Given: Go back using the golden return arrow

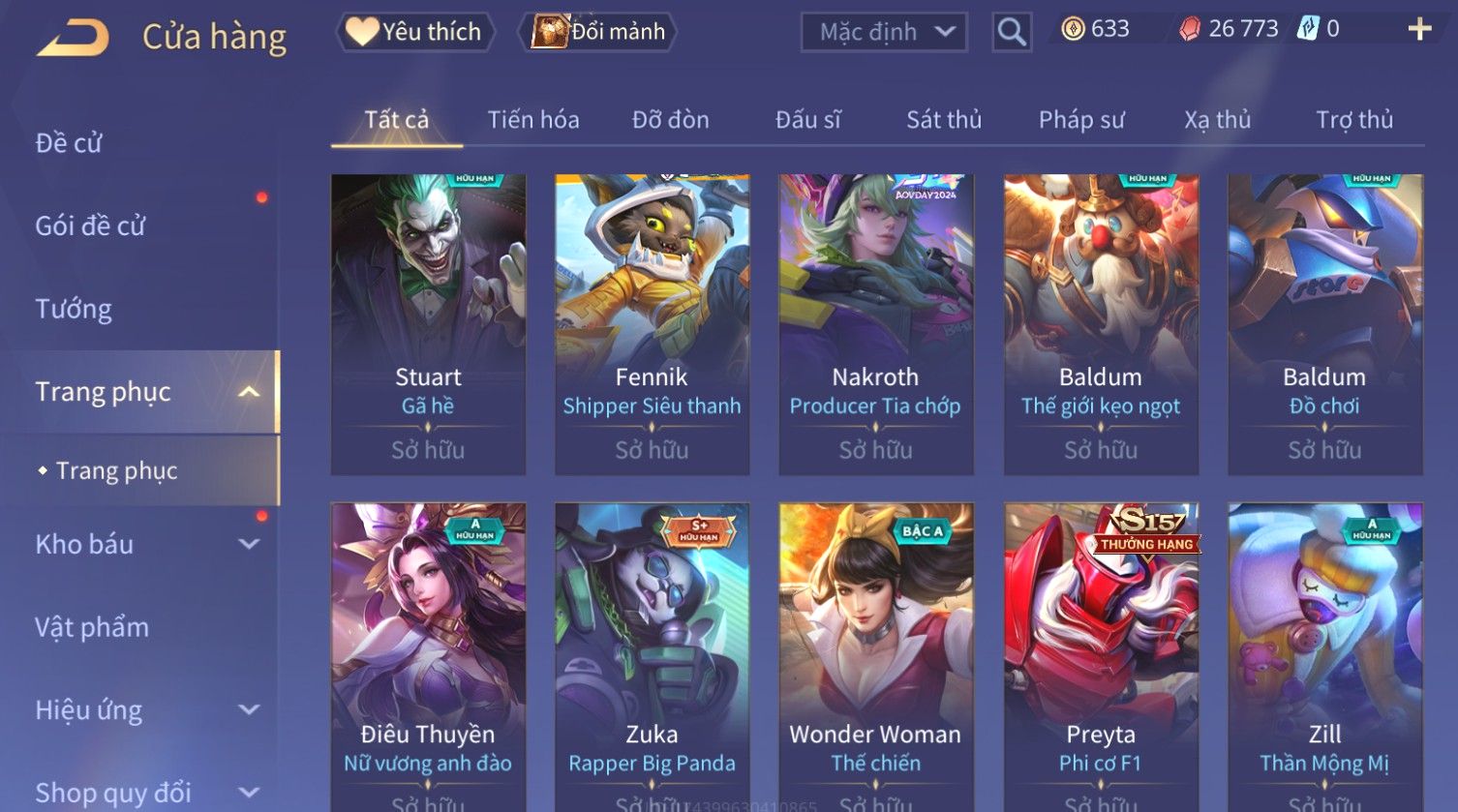Looking at the screenshot, I should [73, 37].
